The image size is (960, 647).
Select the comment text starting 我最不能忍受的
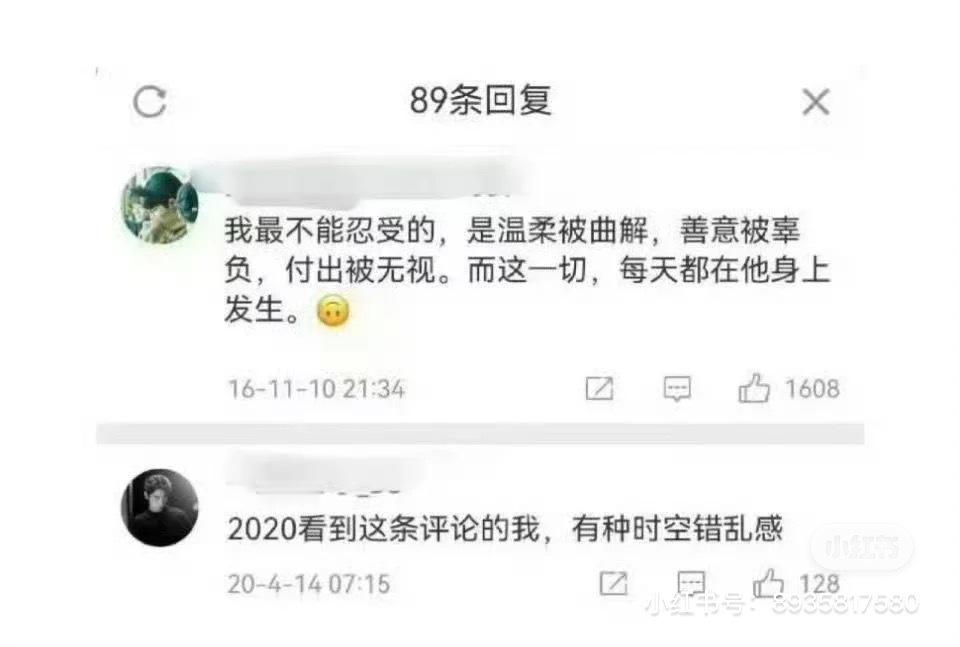click(527, 269)
